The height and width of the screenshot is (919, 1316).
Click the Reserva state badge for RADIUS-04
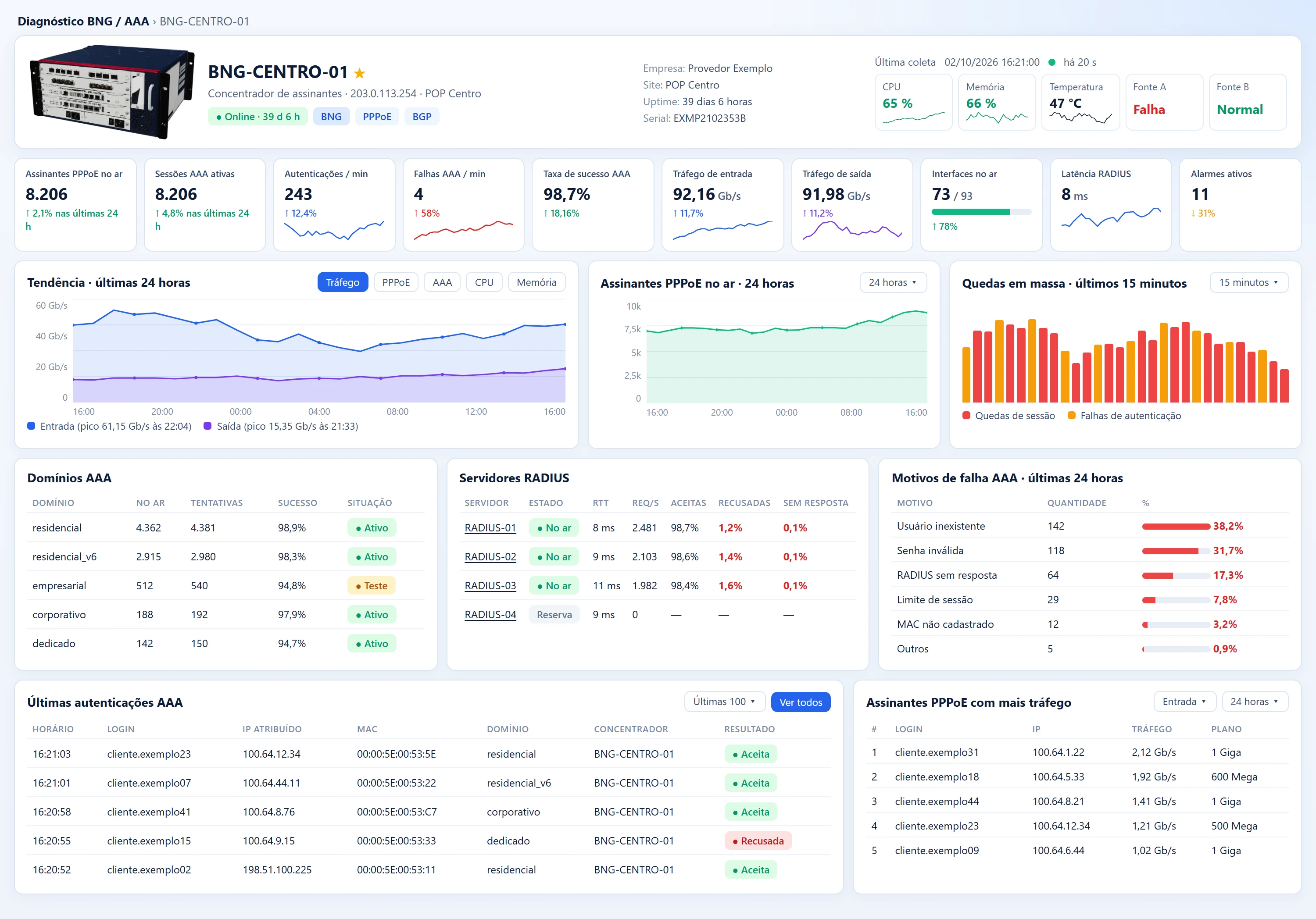554,615
